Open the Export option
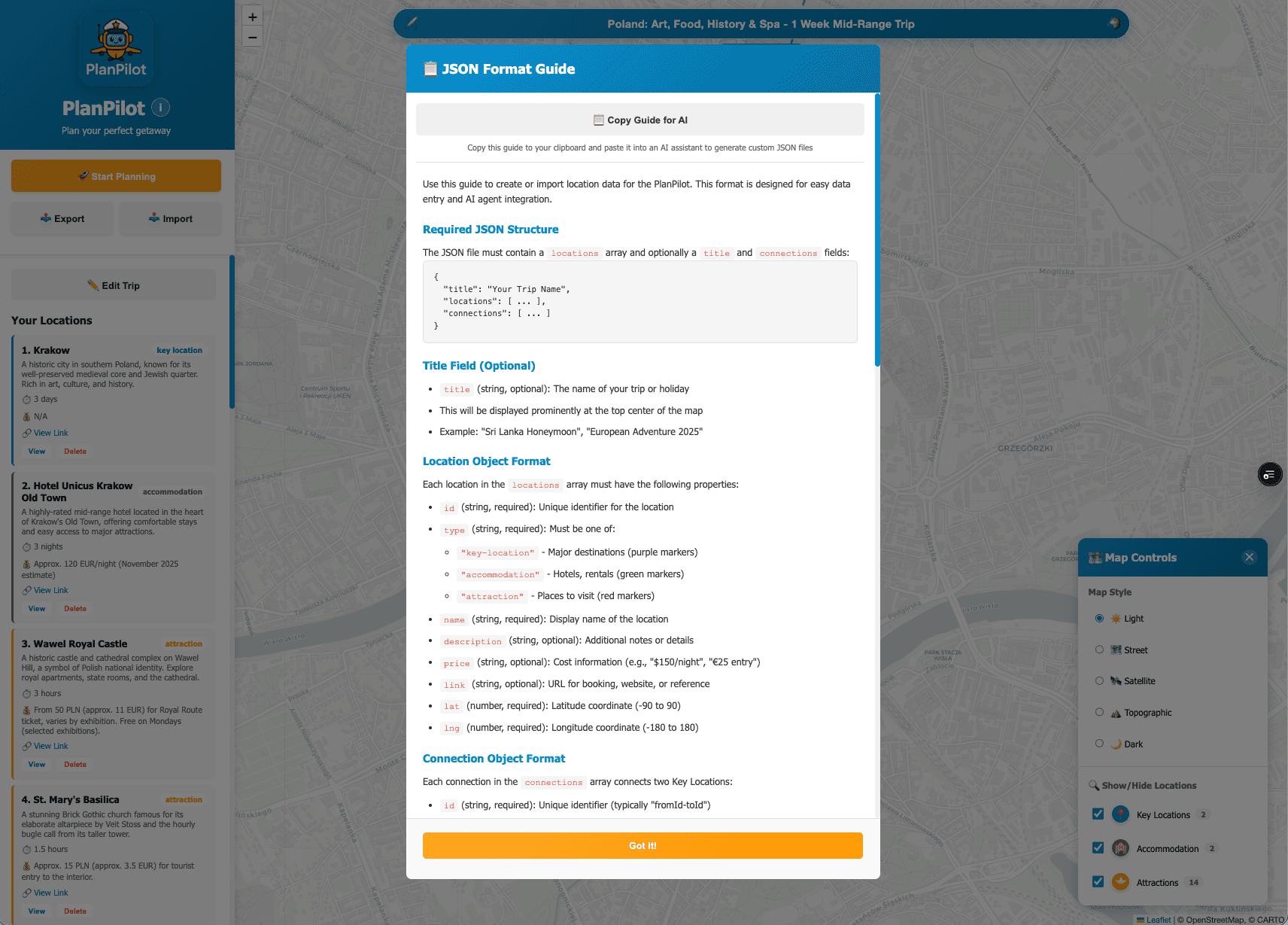Viewport: 1288px width, 925px height. click(62, 219)
